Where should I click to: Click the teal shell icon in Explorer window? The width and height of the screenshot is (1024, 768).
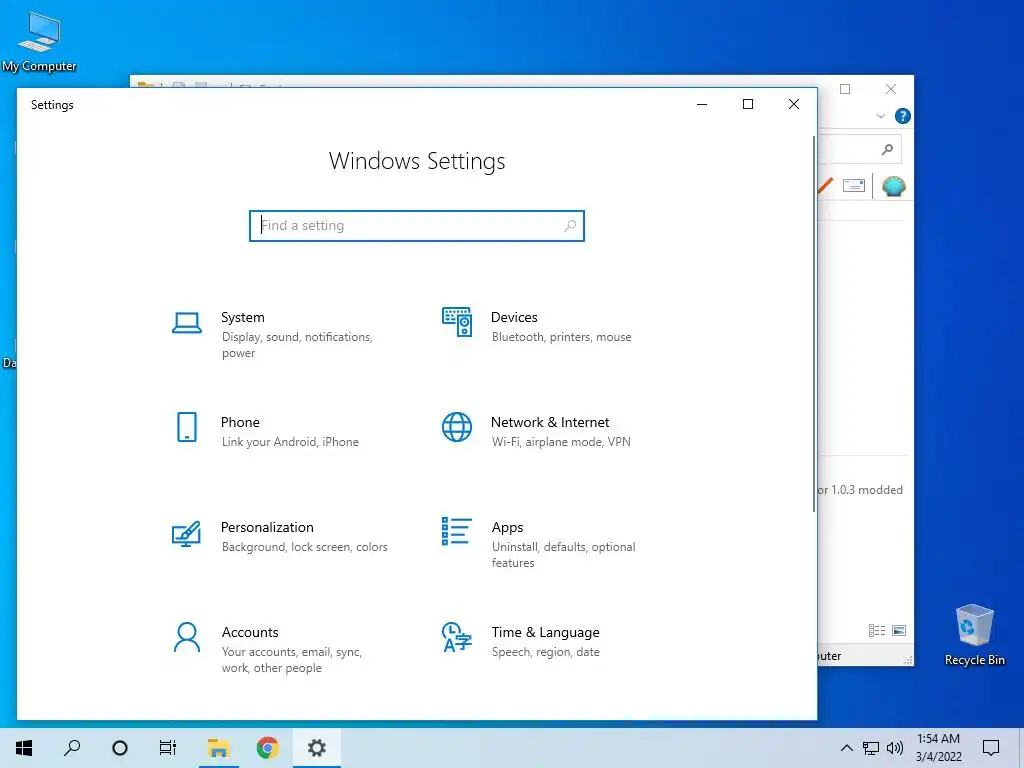pos(893,186)
